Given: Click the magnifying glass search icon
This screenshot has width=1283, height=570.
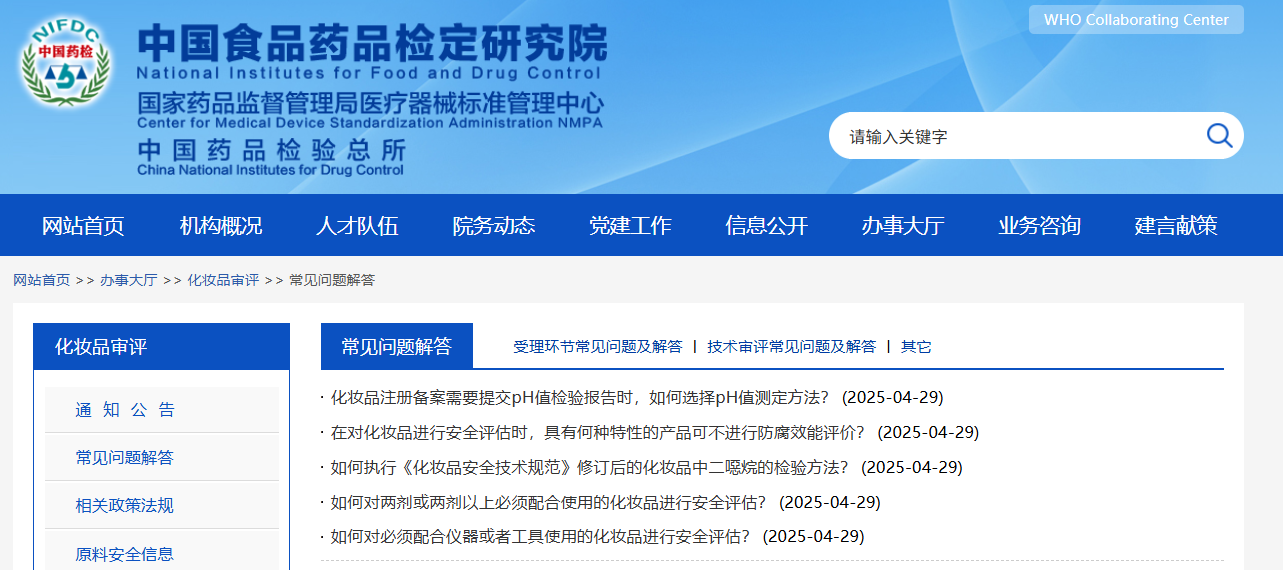Looking at the screenshot, I should coord(1218,135).
